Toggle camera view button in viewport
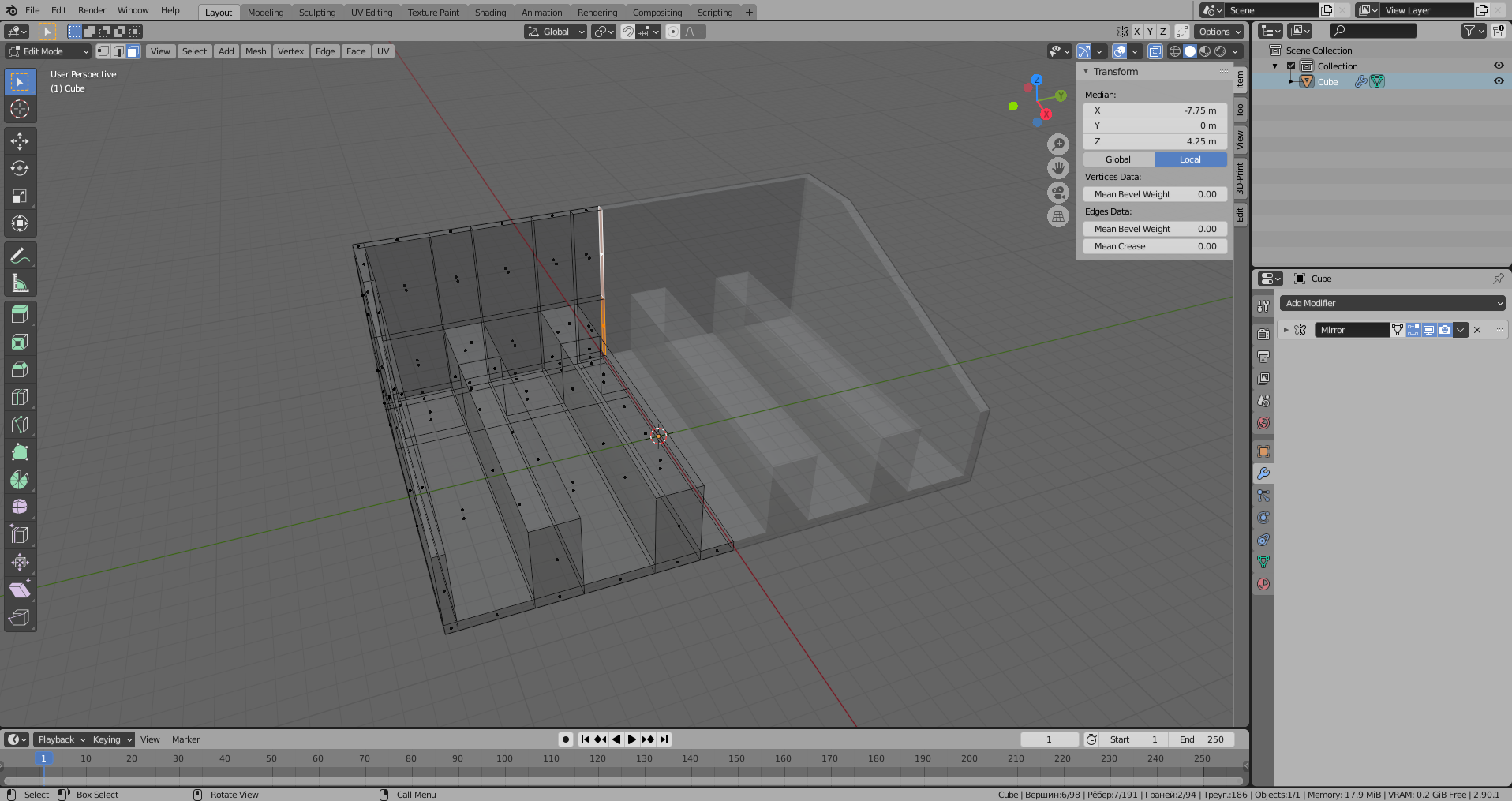This screenshot has width=1512, height=801. (1057, 192)
